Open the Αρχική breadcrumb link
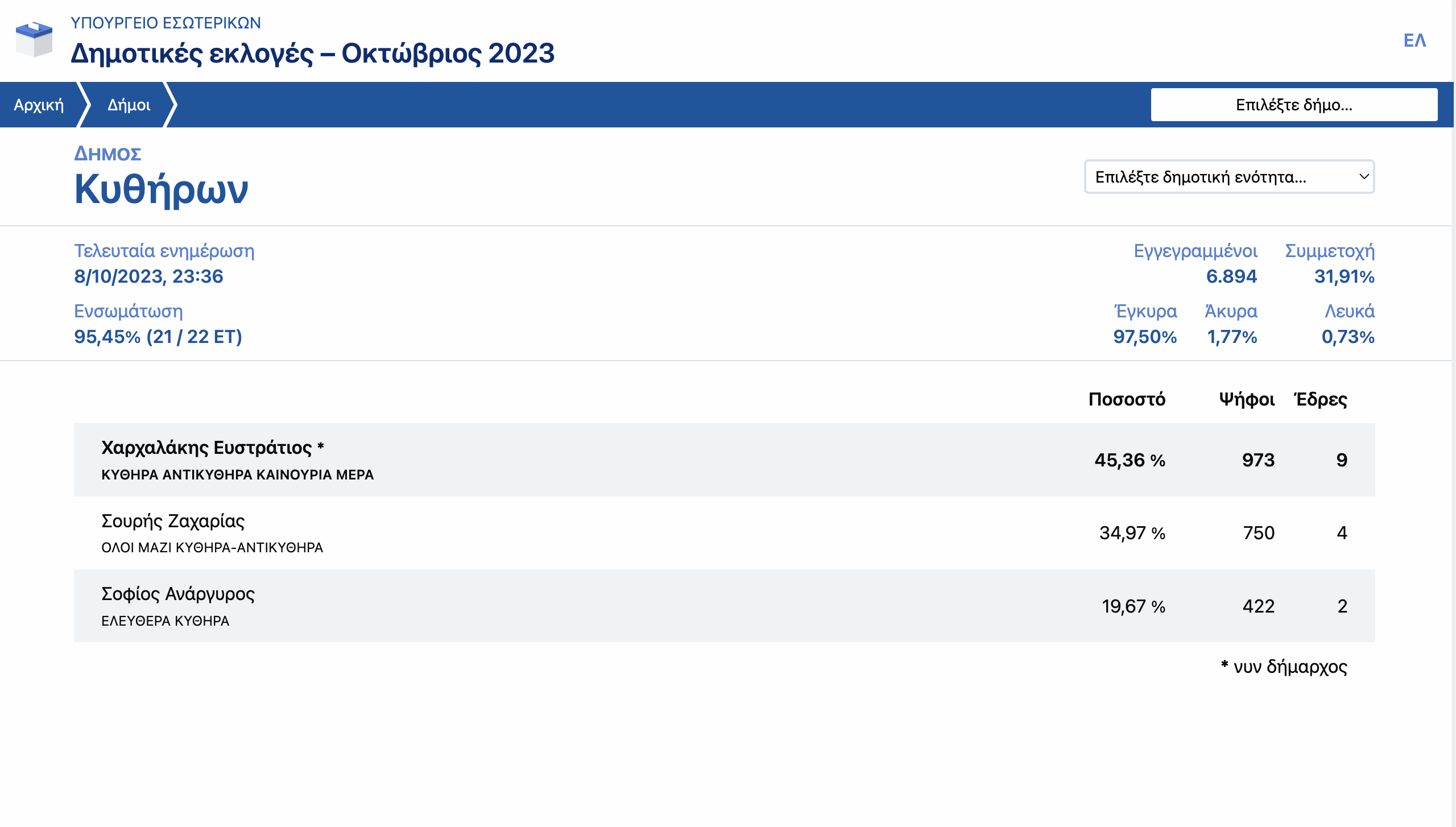Viewport: 1456px width, 827px height. (x=39, y=105)
